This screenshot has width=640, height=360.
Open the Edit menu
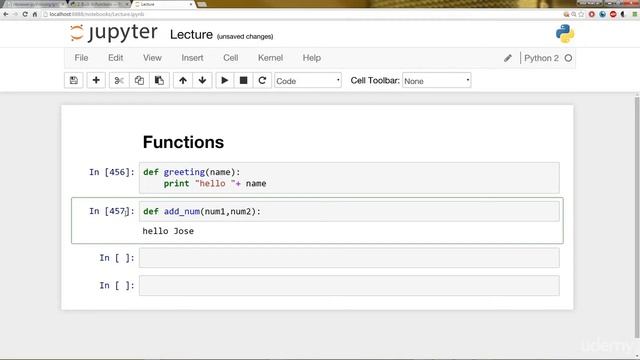(x=116, y=58)
